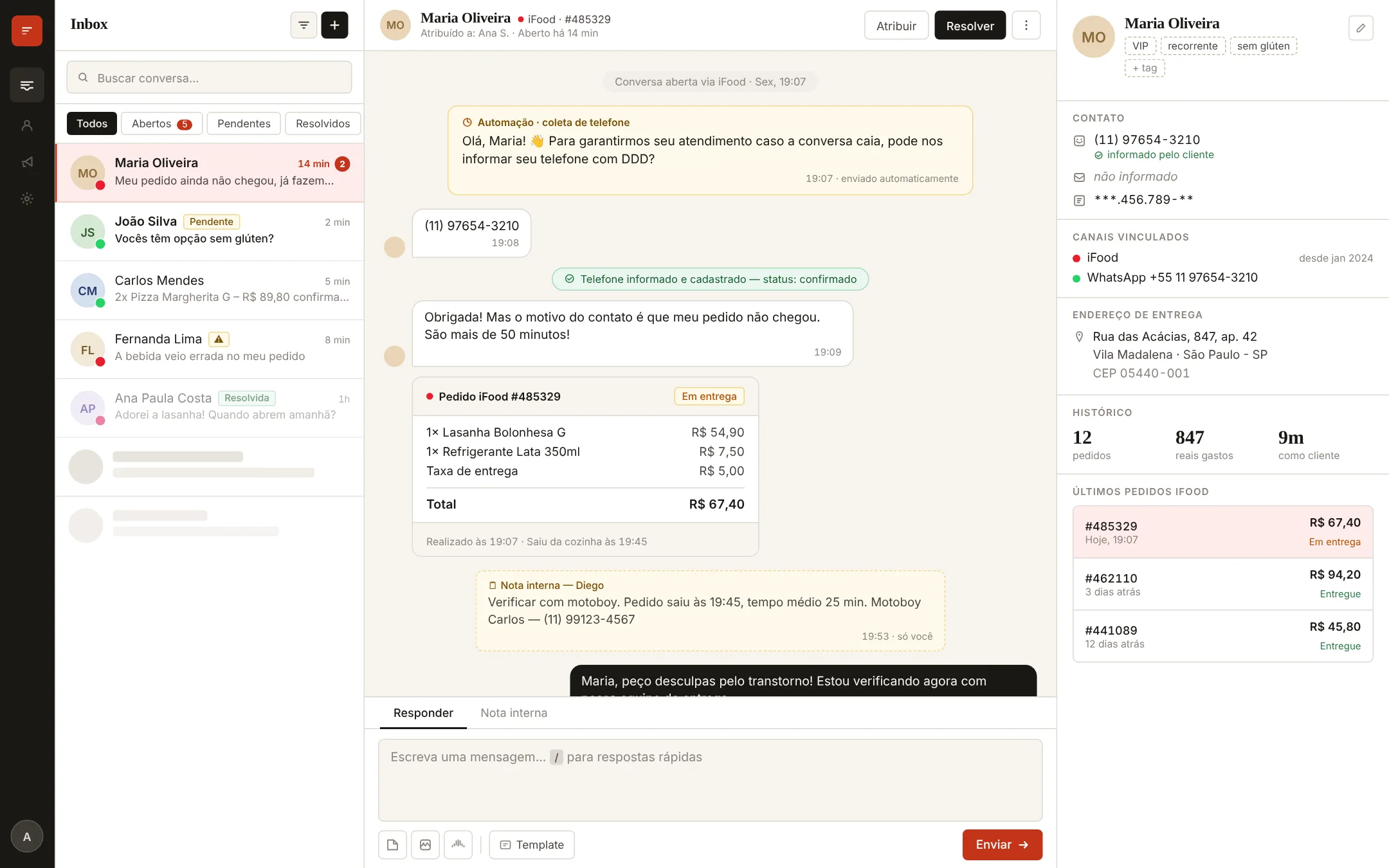Screen dimensions: 1389x868
Task: Focus the Buscar conversa search field
Action: (209, 78)
